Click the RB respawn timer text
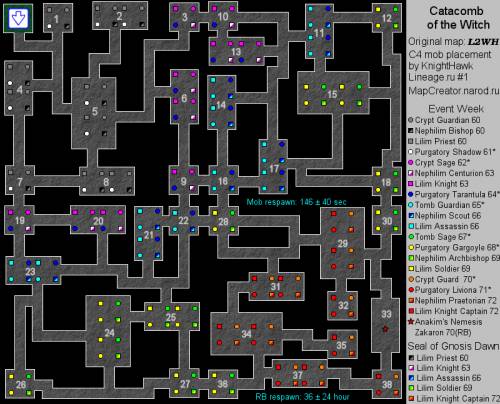 click(302, 397)
